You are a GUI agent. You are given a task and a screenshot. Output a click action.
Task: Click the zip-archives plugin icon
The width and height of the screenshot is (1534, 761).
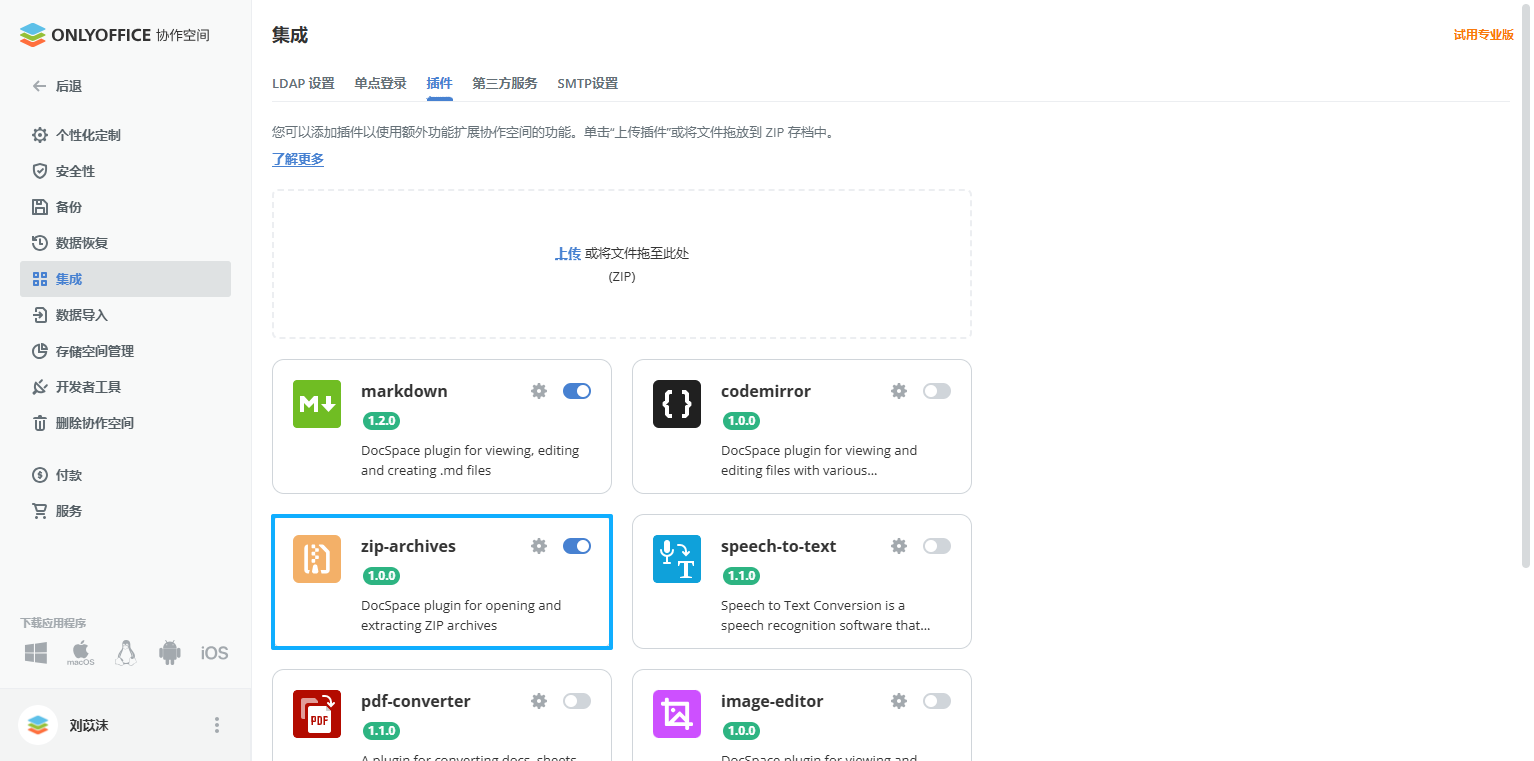pos(317,559)
